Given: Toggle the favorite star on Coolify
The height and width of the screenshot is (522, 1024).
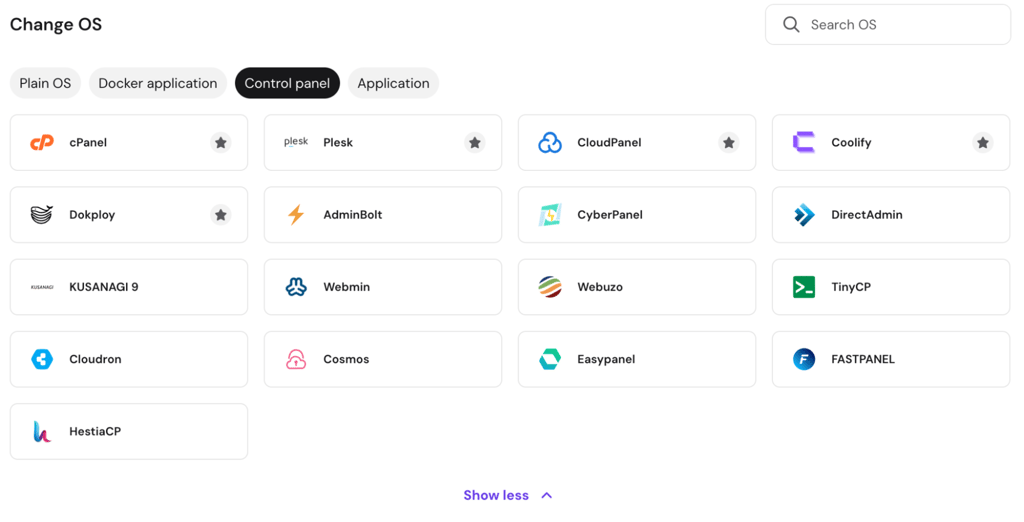Looking at the screenshot, I should coord(983,142).
